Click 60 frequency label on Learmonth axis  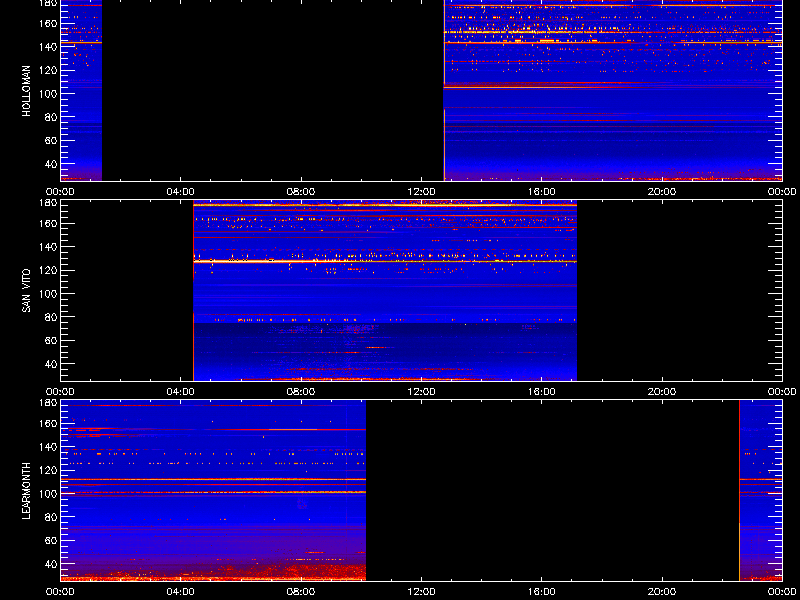pyautogui.click(x=50, y=541)
